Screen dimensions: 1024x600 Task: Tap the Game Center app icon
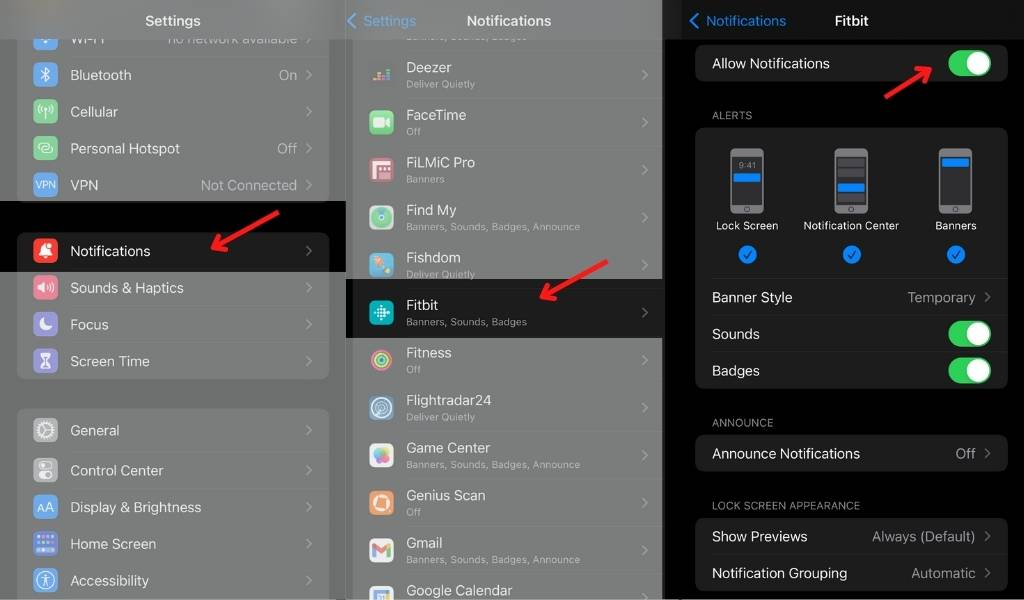coord(381,455)
